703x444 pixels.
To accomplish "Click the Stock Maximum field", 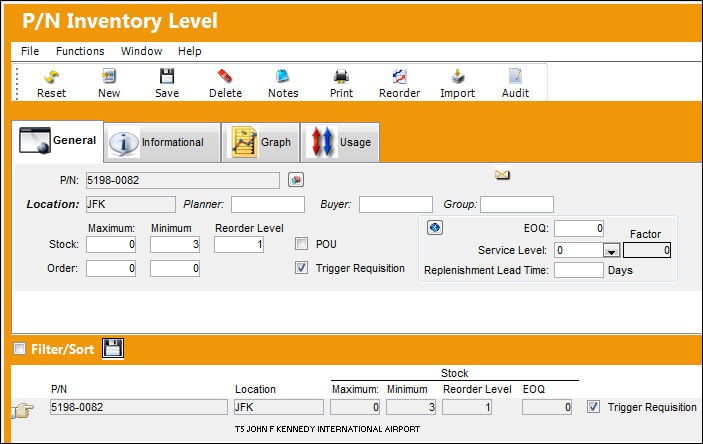I will tap(111, 244).
